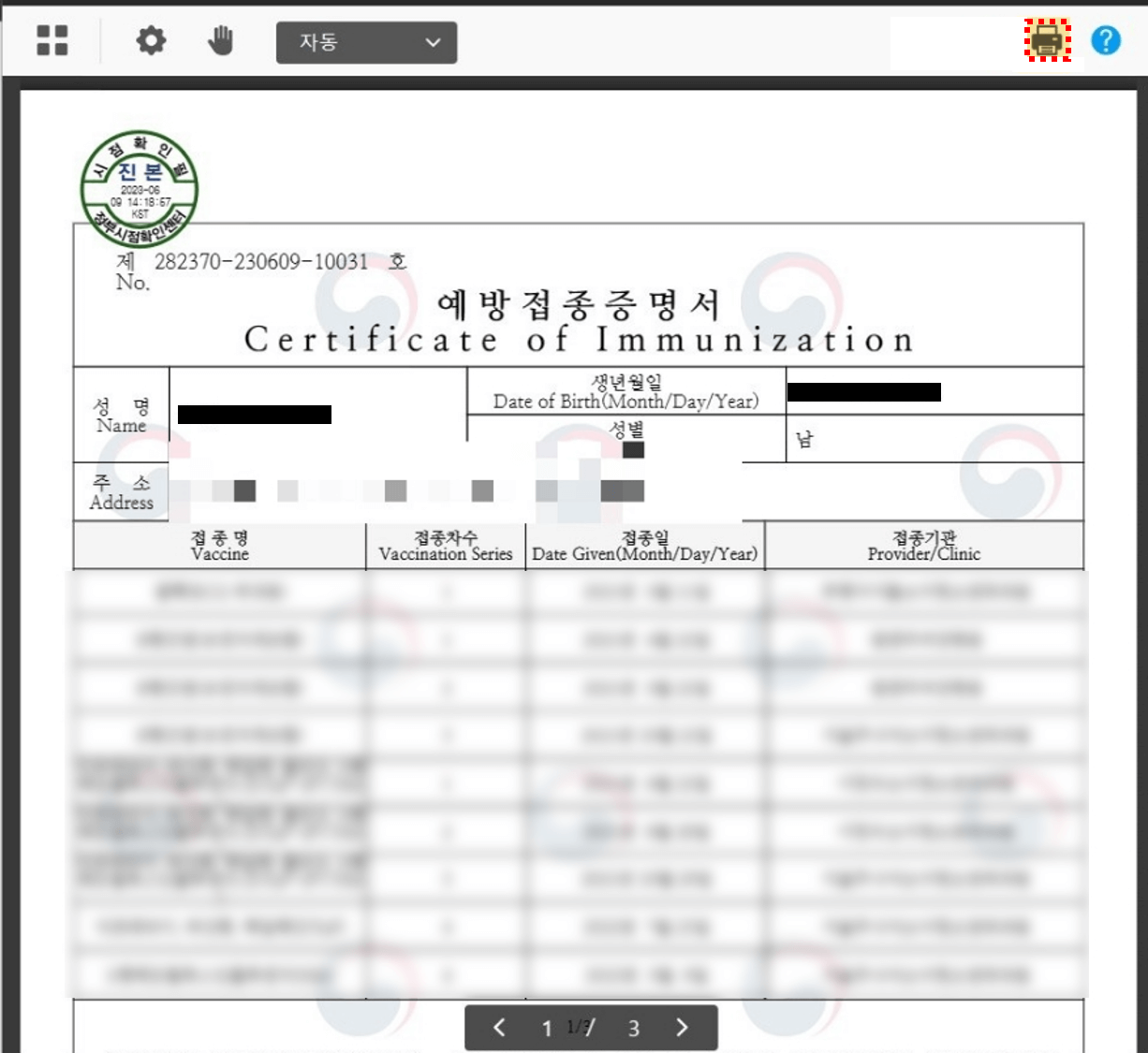The width and height of the screenshot is (1148, 1053).
Task: Click the 성별 label
Action: coord(626,430)
